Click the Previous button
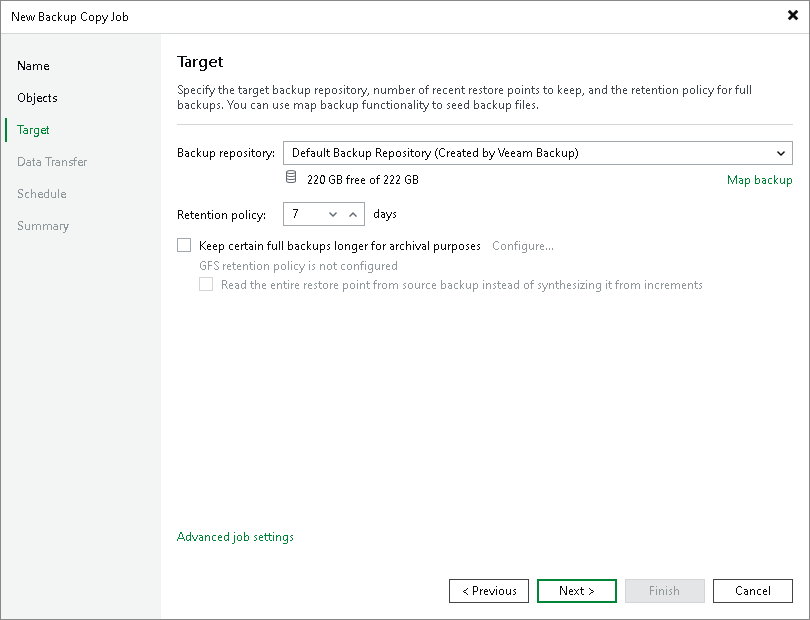 click(x=488, y=591)
